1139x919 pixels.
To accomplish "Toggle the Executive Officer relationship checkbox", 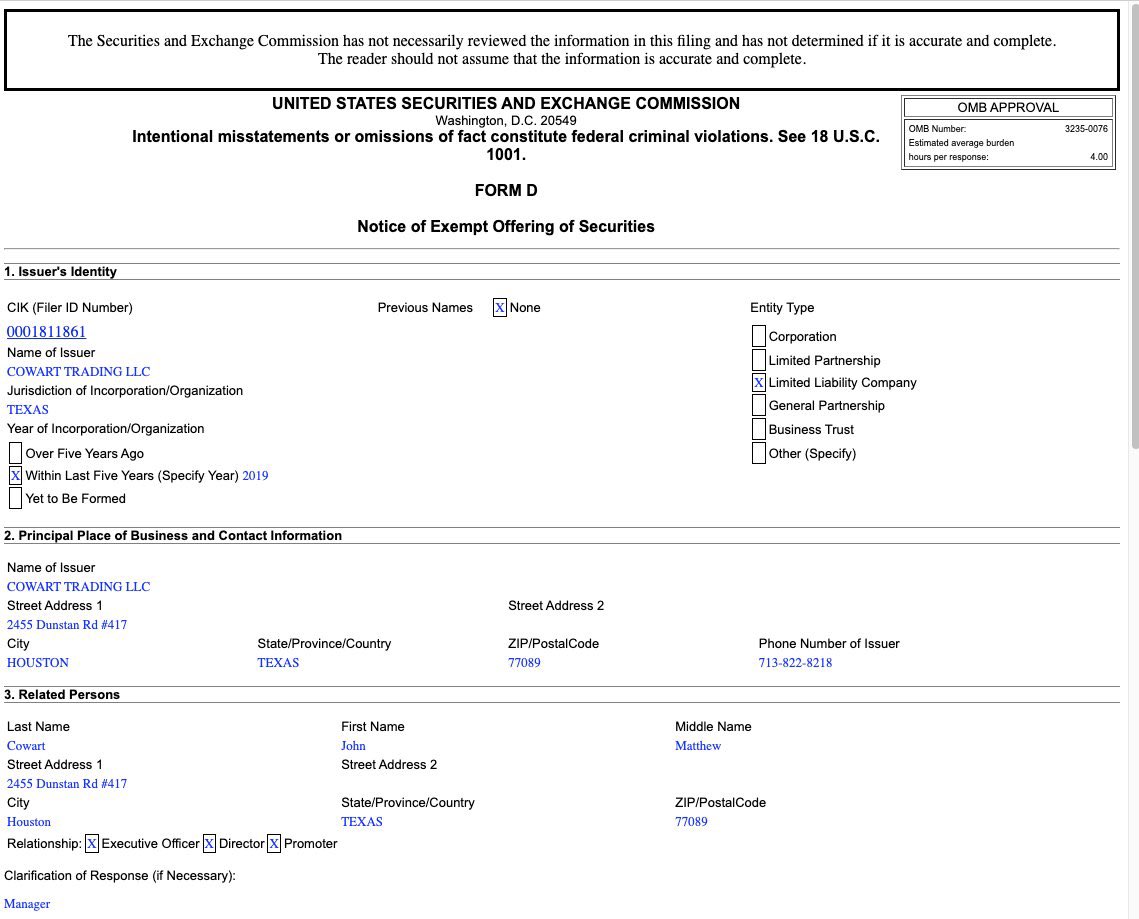I will tap(92, 843).
